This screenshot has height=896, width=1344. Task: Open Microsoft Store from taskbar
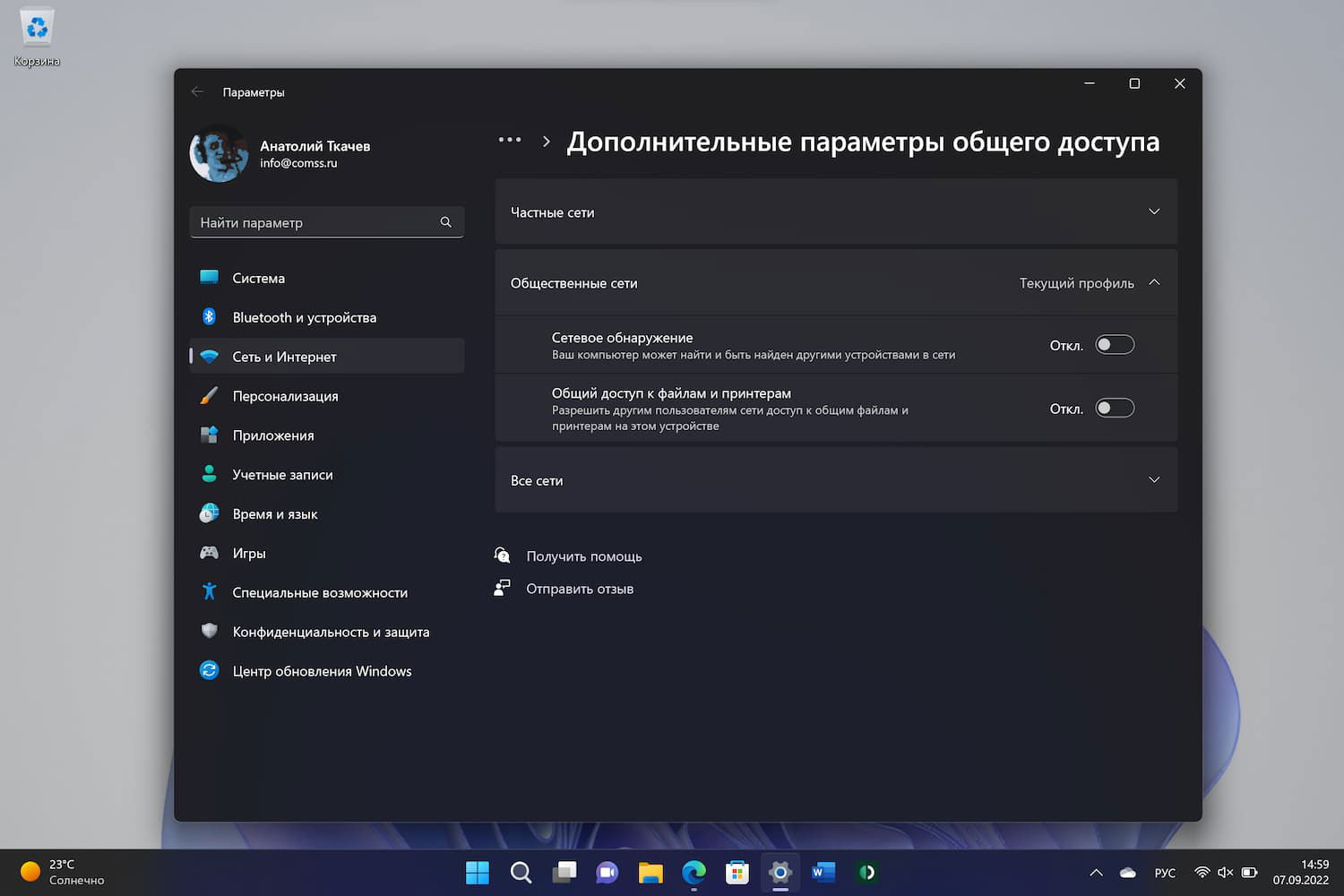tap(737, 872)
